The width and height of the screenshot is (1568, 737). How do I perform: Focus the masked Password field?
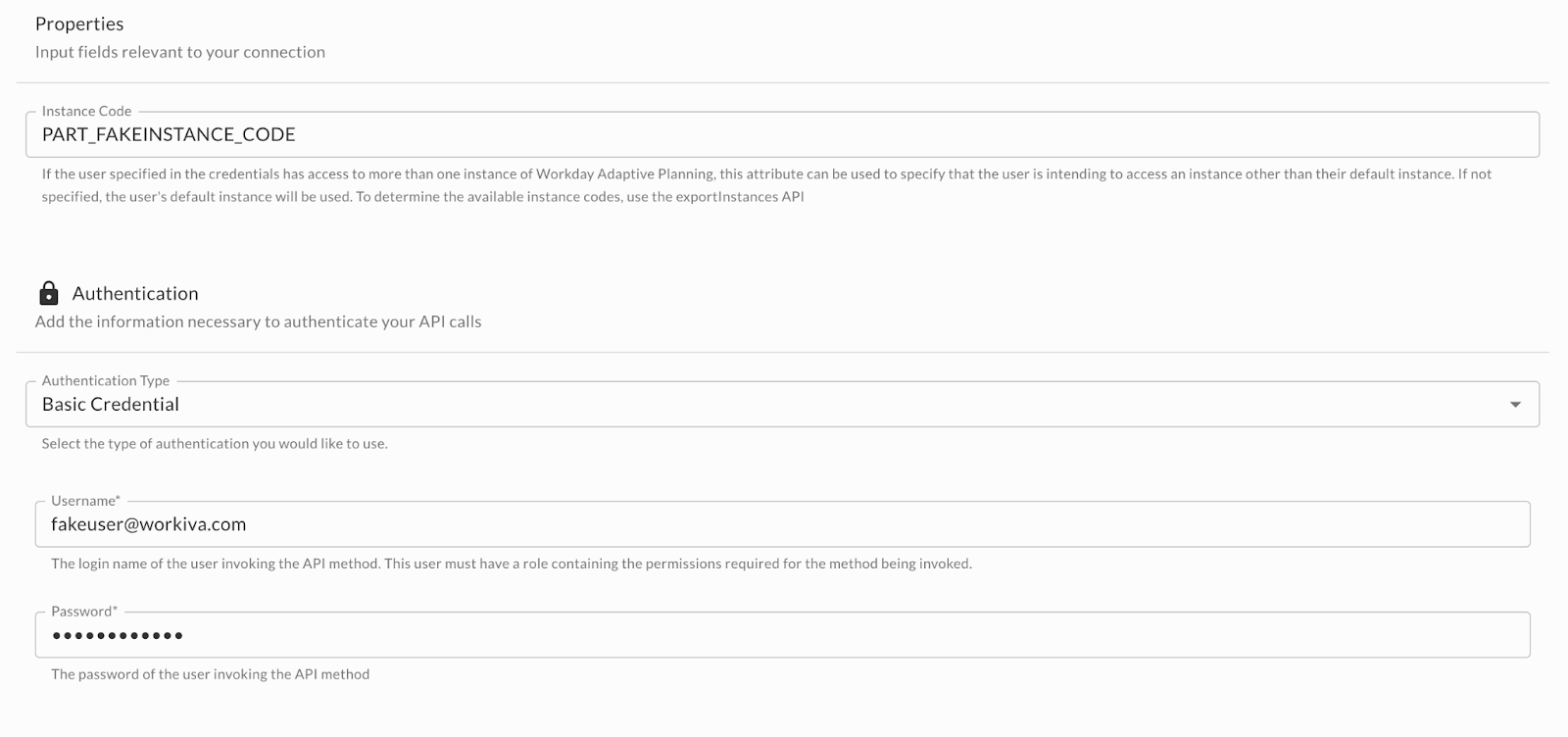point(782,635)
